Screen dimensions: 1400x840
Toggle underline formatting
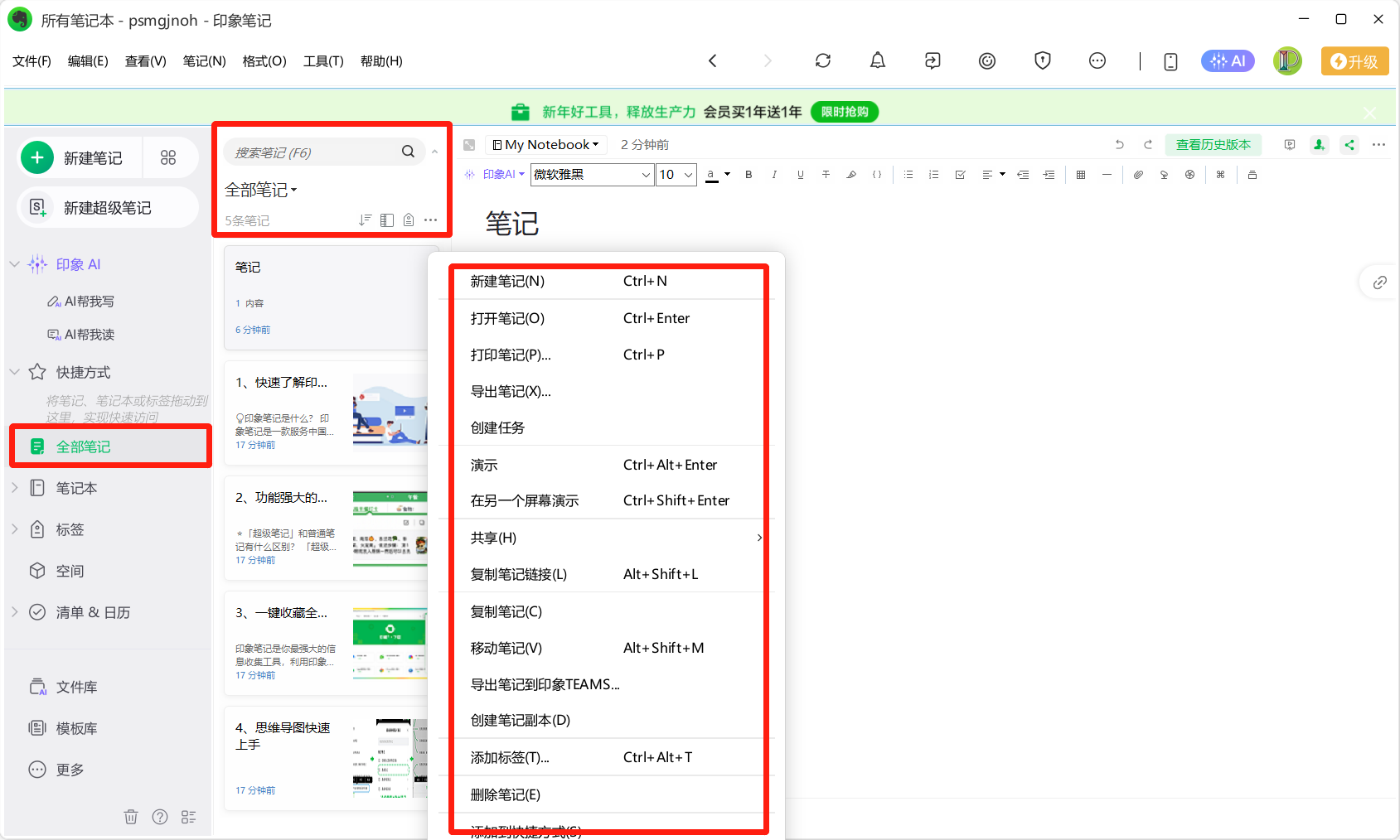pos(800,175)
